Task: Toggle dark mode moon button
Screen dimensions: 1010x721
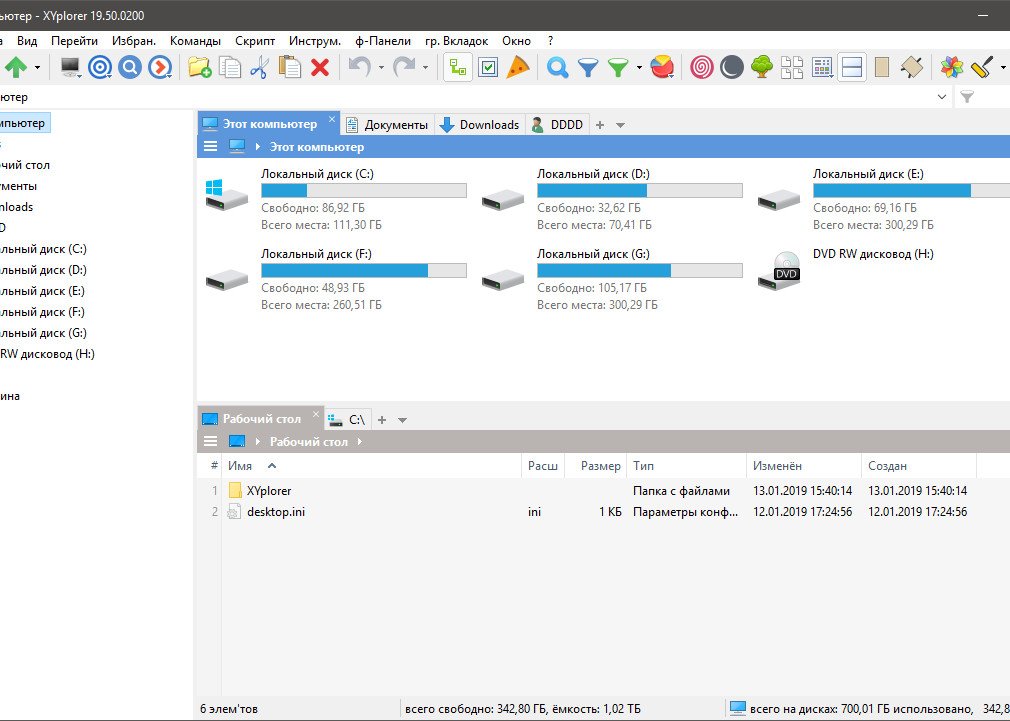Action: (x=732, y=67)
